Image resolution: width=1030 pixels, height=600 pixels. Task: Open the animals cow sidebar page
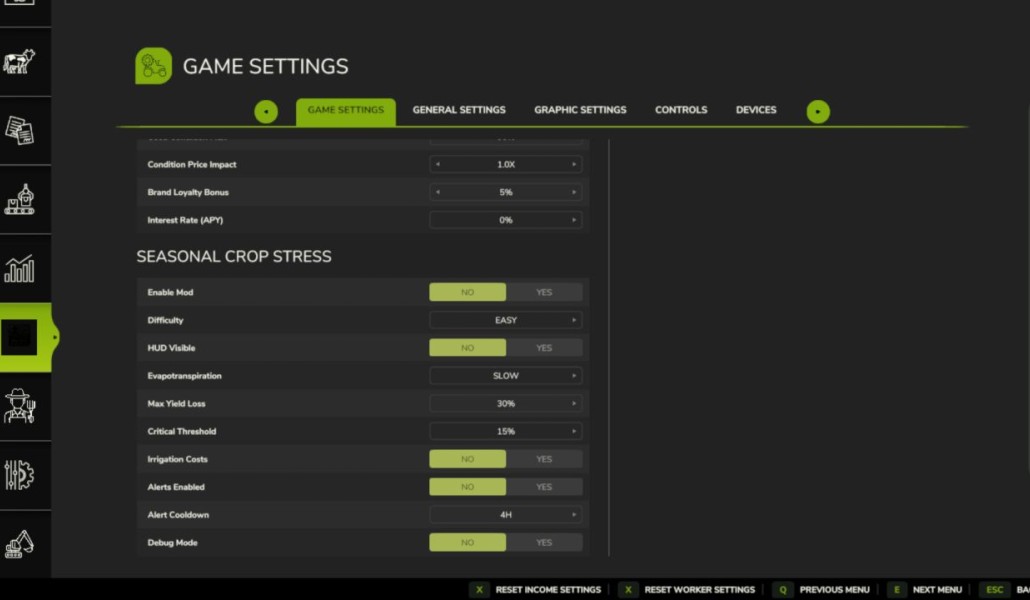tap(19, 62)
